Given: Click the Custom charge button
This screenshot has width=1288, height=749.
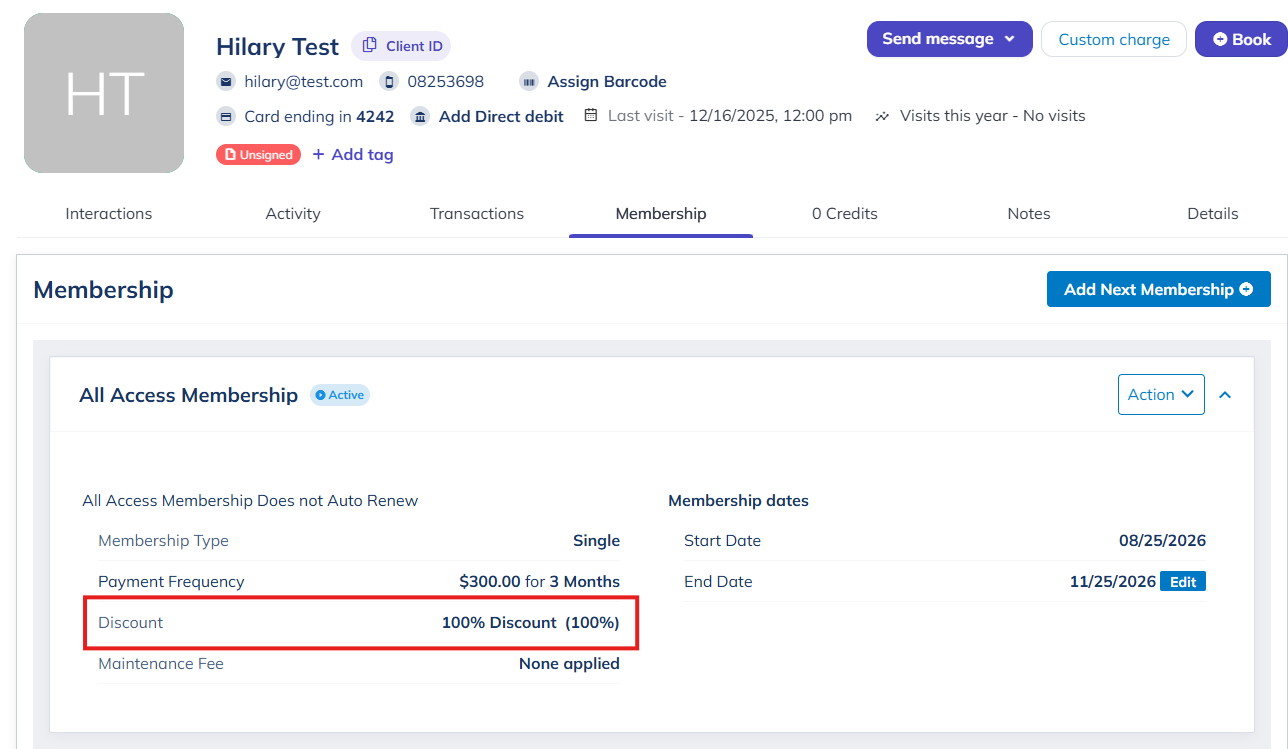Looking at the screenshot, I should point(1114,39).
